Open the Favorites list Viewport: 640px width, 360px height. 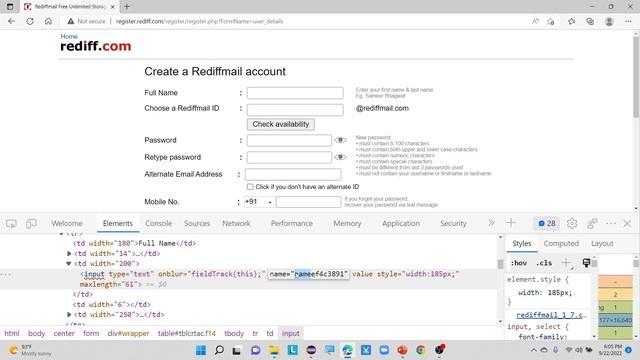(571, 21)
